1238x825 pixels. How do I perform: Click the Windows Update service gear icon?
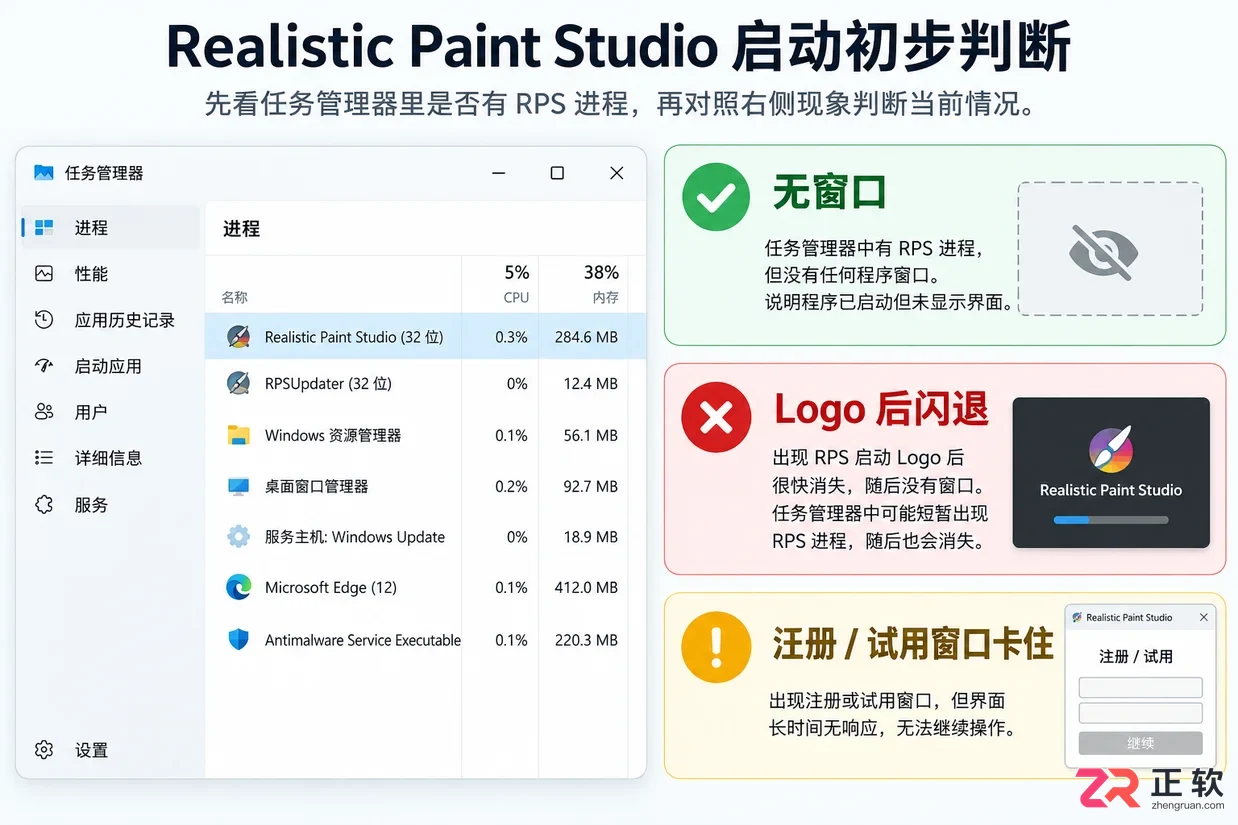coord(238,537)
